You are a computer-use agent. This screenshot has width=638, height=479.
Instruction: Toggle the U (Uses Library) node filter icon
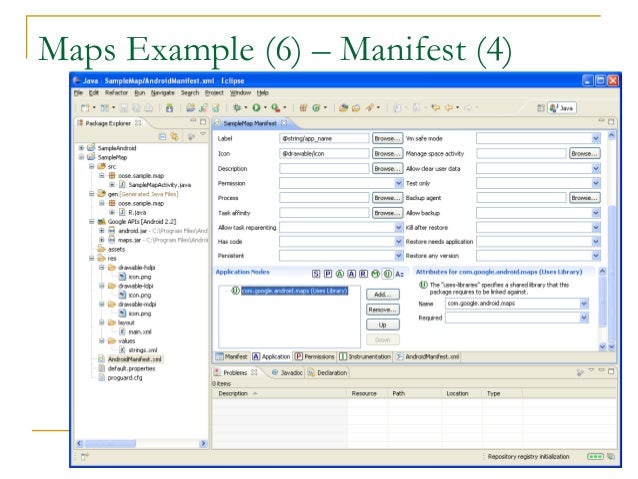pos(388,274)
